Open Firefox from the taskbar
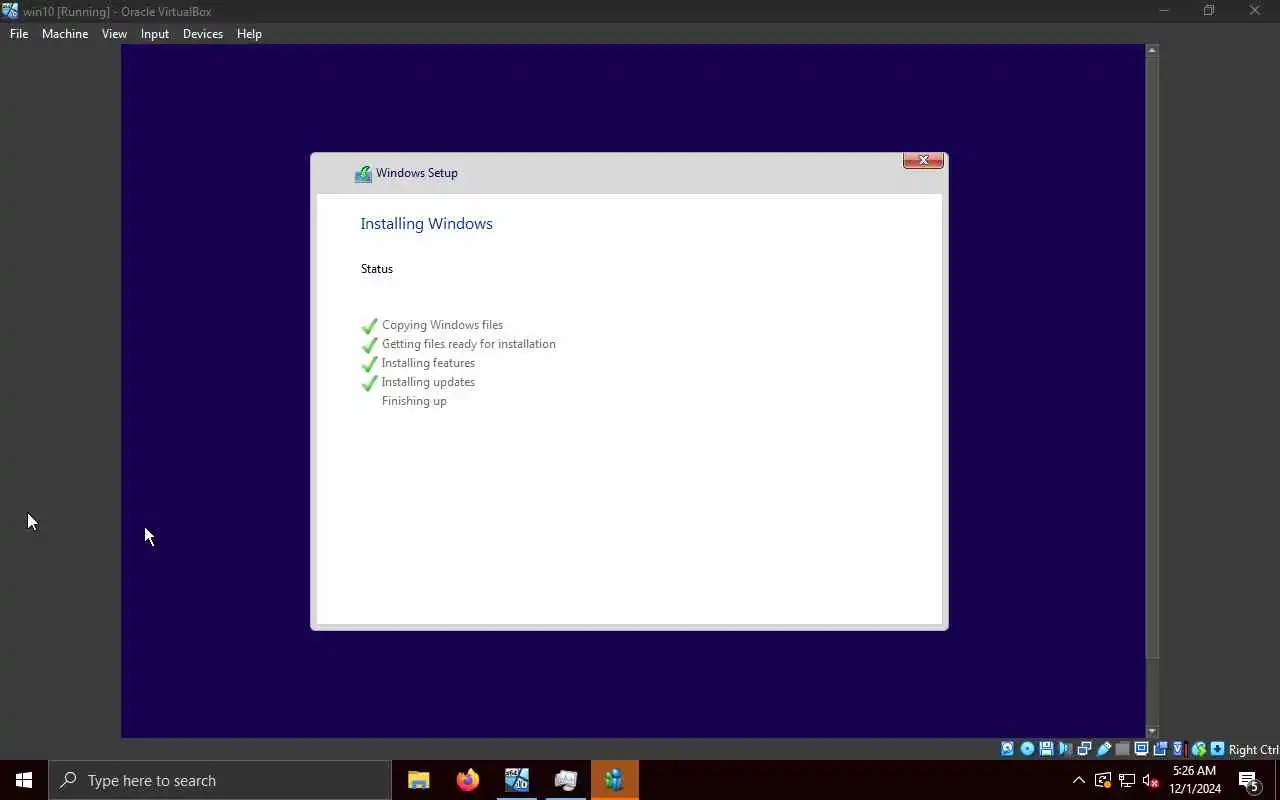The height and width of the screenshot is (800, 1280). point(467,780)
